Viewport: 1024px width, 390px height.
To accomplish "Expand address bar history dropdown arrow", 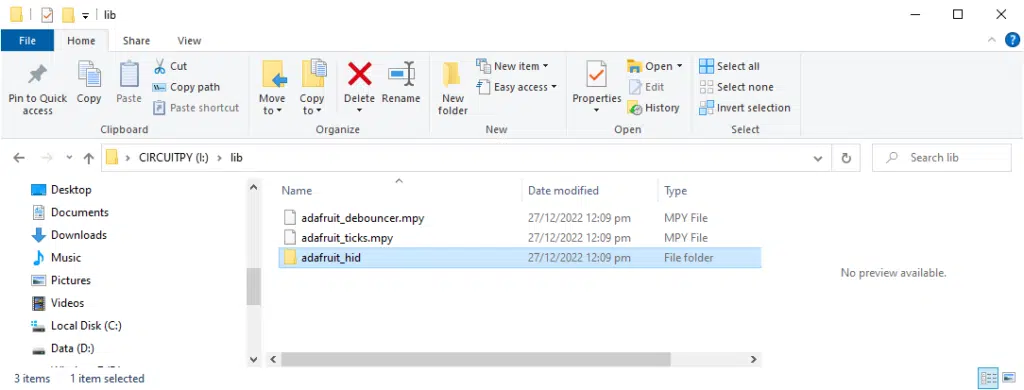I will pyautogui.click(x=818, y=158).
